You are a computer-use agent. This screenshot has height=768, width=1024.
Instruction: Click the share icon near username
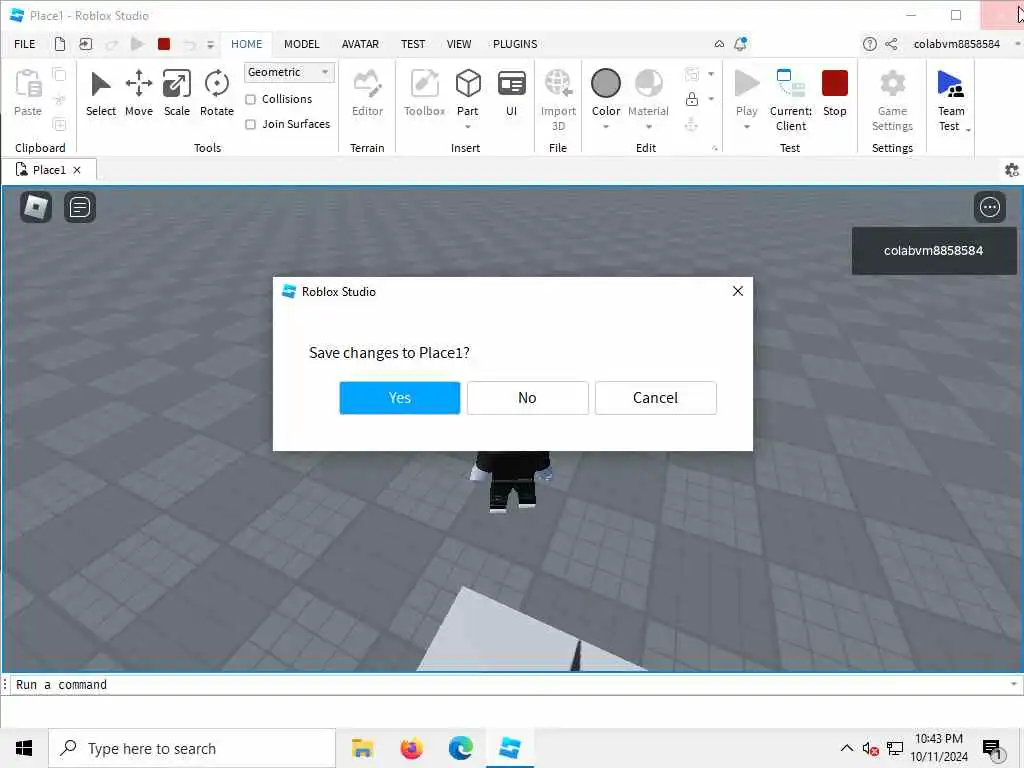[891, 44]
